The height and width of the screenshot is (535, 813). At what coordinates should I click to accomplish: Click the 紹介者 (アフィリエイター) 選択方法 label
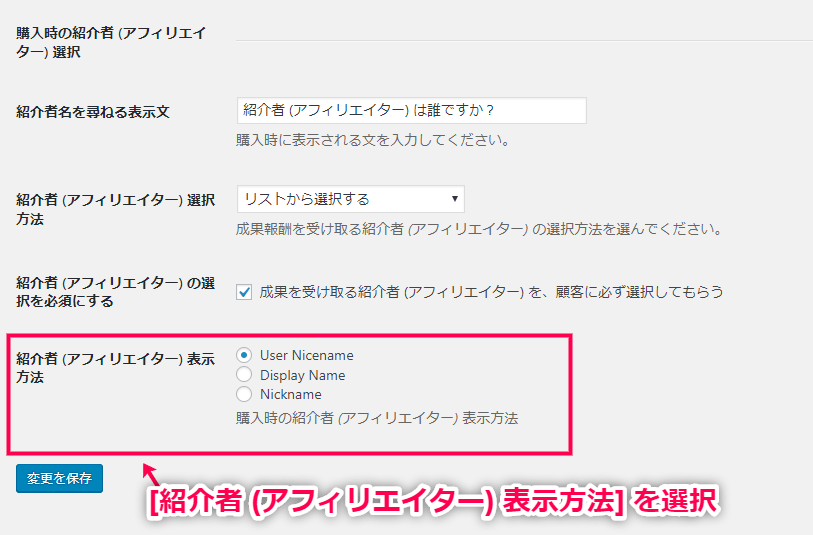pos(115,209)
